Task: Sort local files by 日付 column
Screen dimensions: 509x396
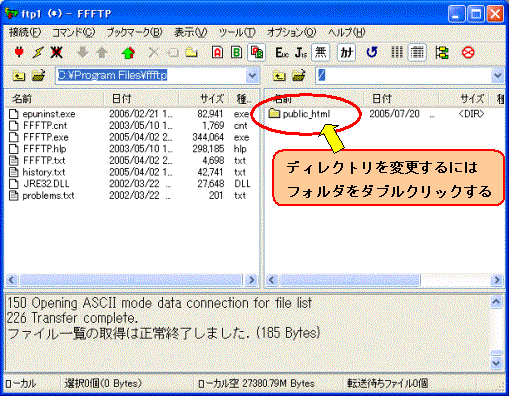Action: point(141,99)
